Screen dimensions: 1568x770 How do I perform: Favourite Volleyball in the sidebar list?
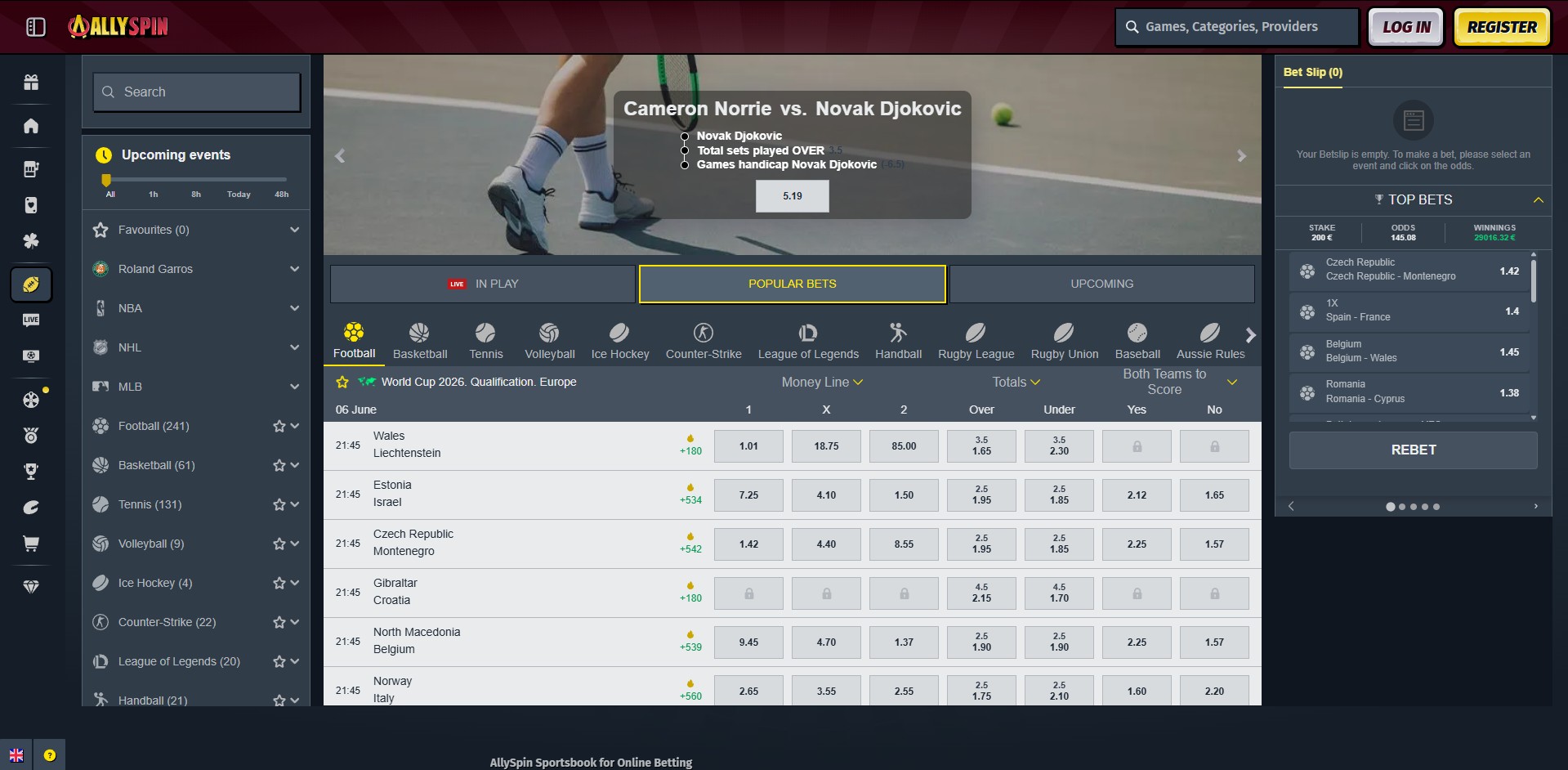[279, 544]
